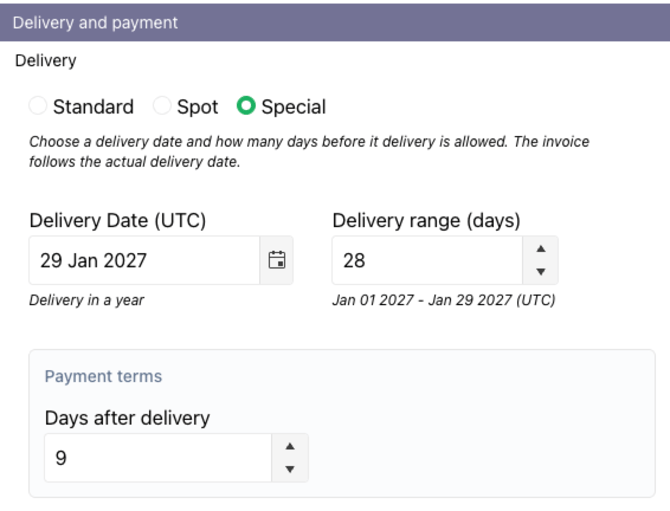
Task: Choose the Spot delivery radio button
Action: pos(162,106)
